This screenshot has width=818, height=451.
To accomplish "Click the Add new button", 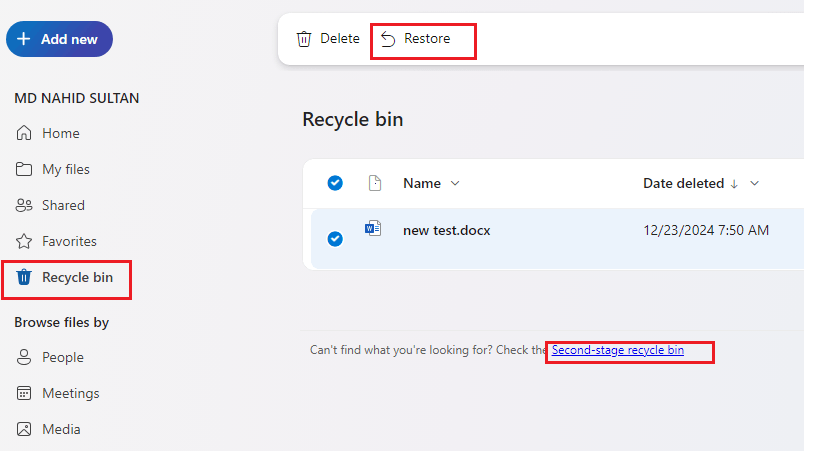I will click(59, 39).
